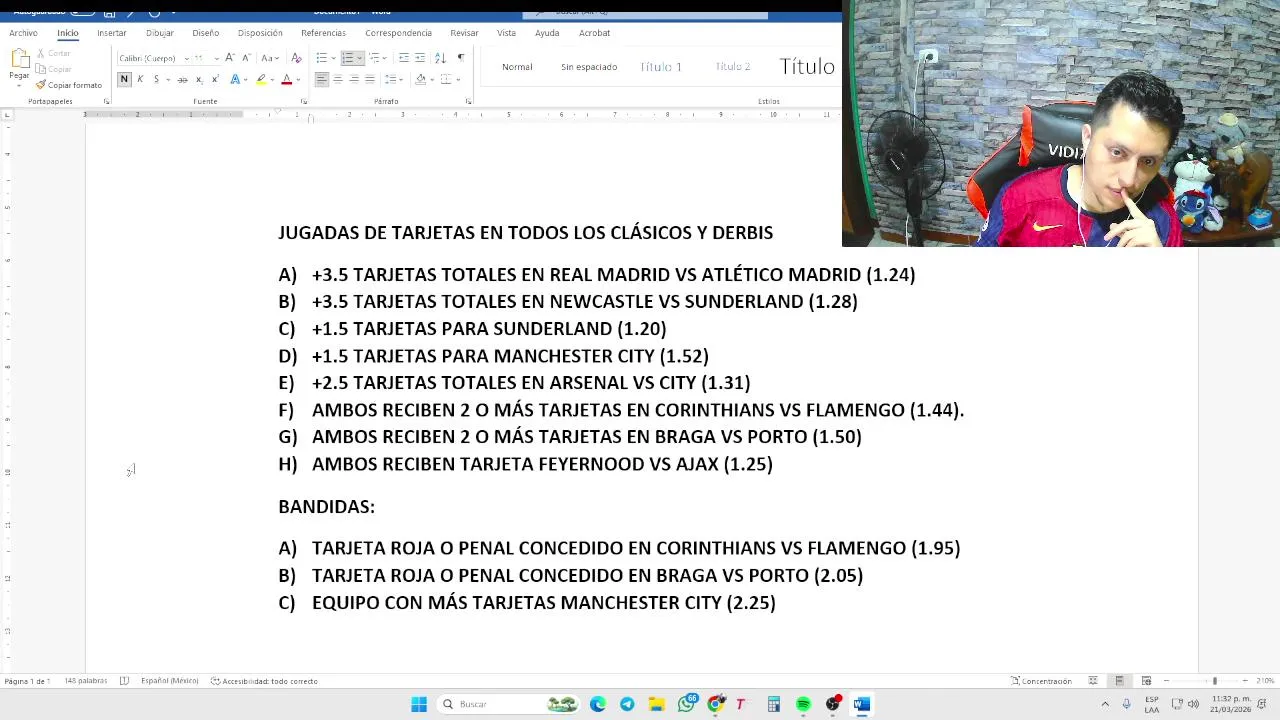
Task: Apply strikethrough formatting
Action: [x=183, y=79]
